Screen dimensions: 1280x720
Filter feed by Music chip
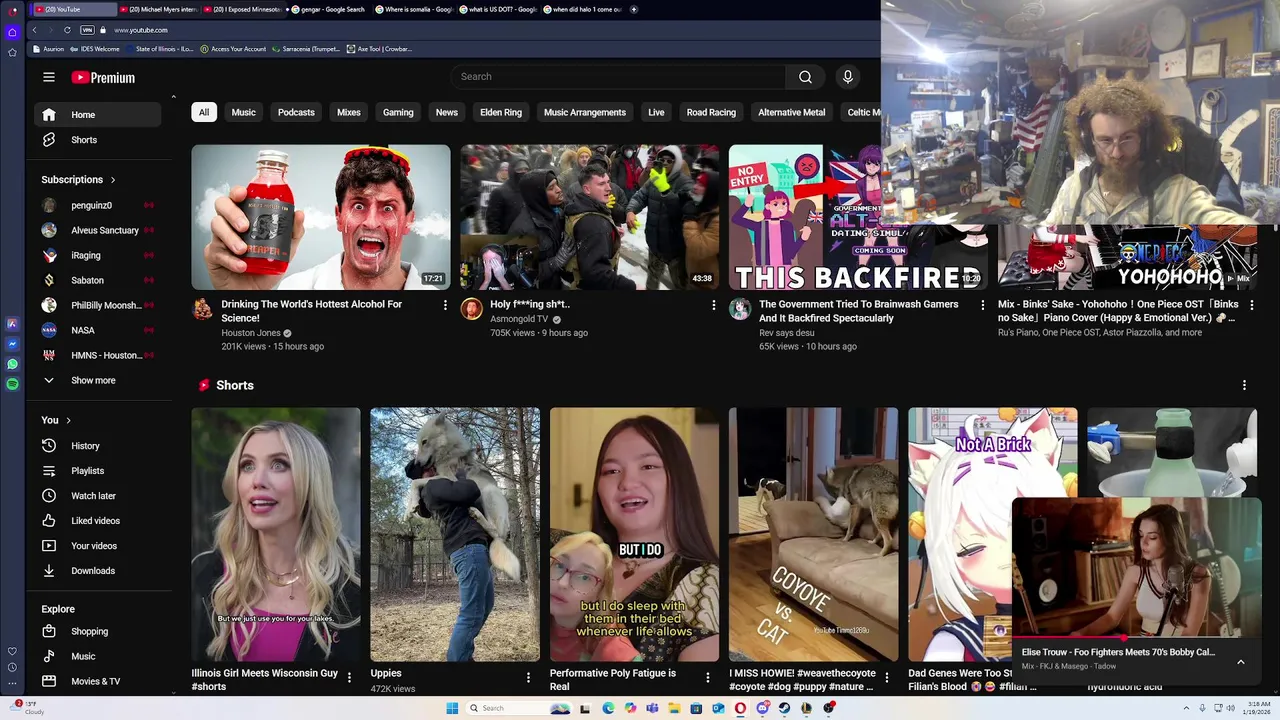coord(244,112)
